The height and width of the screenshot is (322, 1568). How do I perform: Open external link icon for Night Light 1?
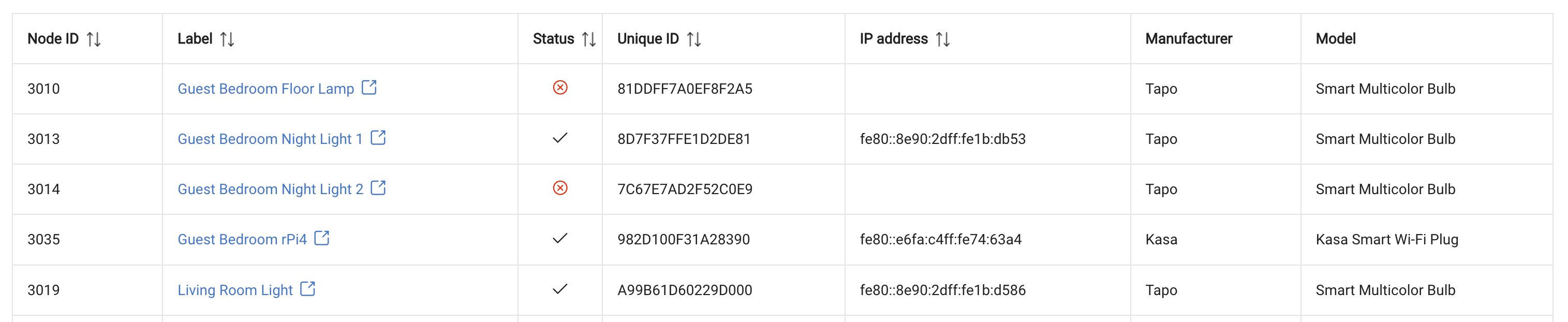tap(378, 138)
